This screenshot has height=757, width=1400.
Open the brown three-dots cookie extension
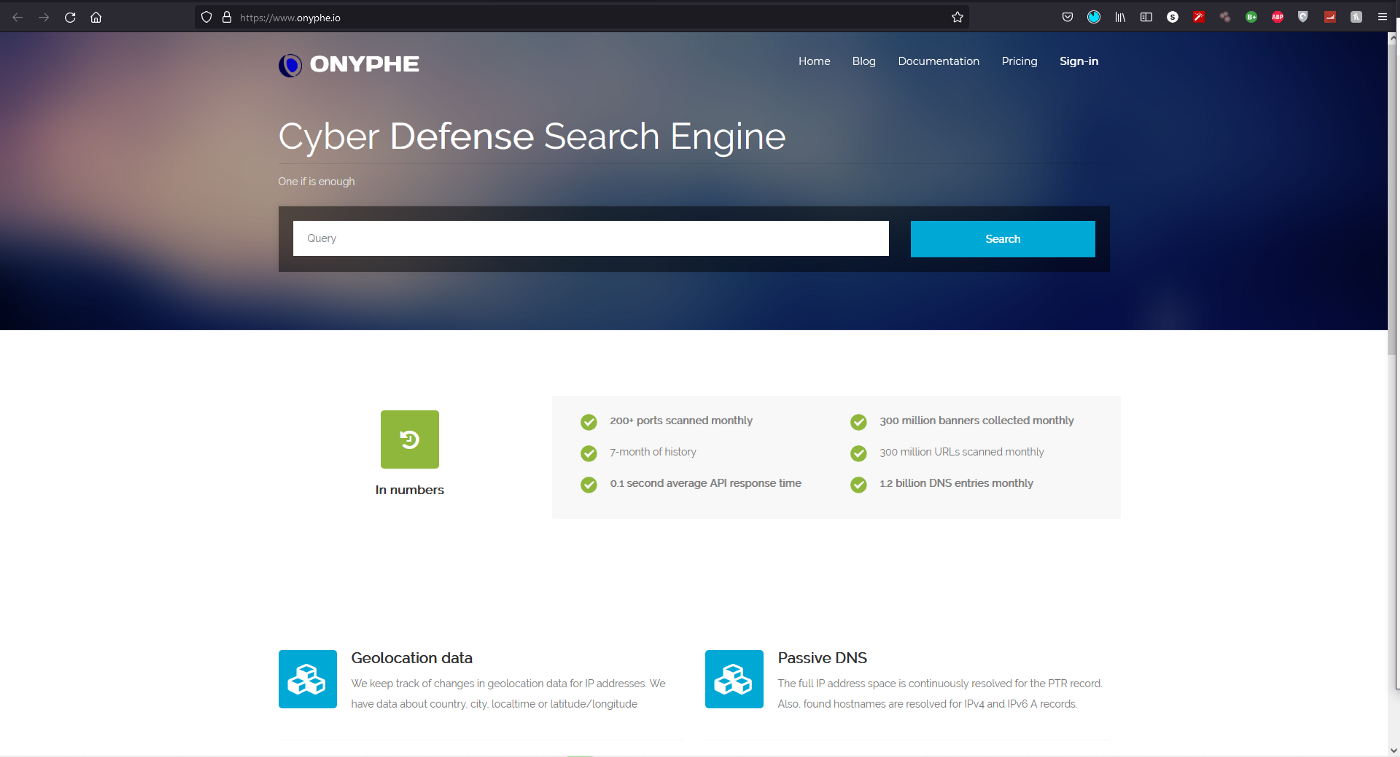(x=1225, y=17)
